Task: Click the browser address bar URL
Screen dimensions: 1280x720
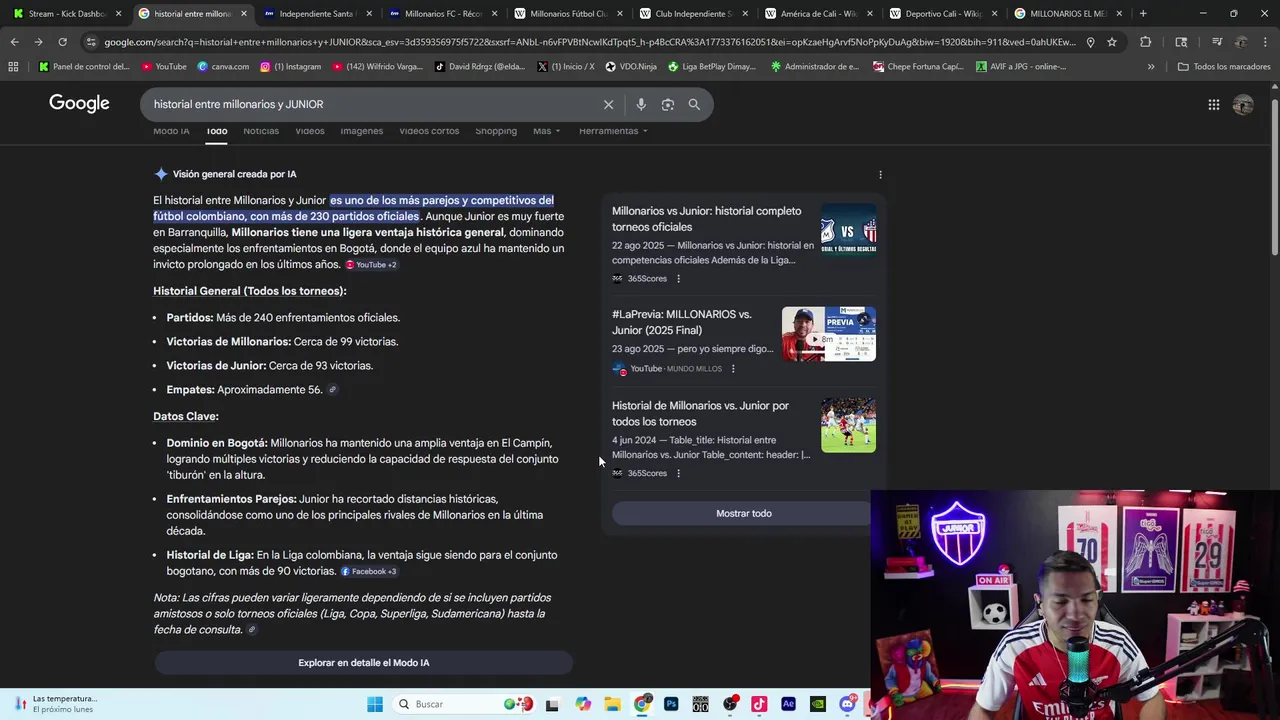Action: pos(590,42)
